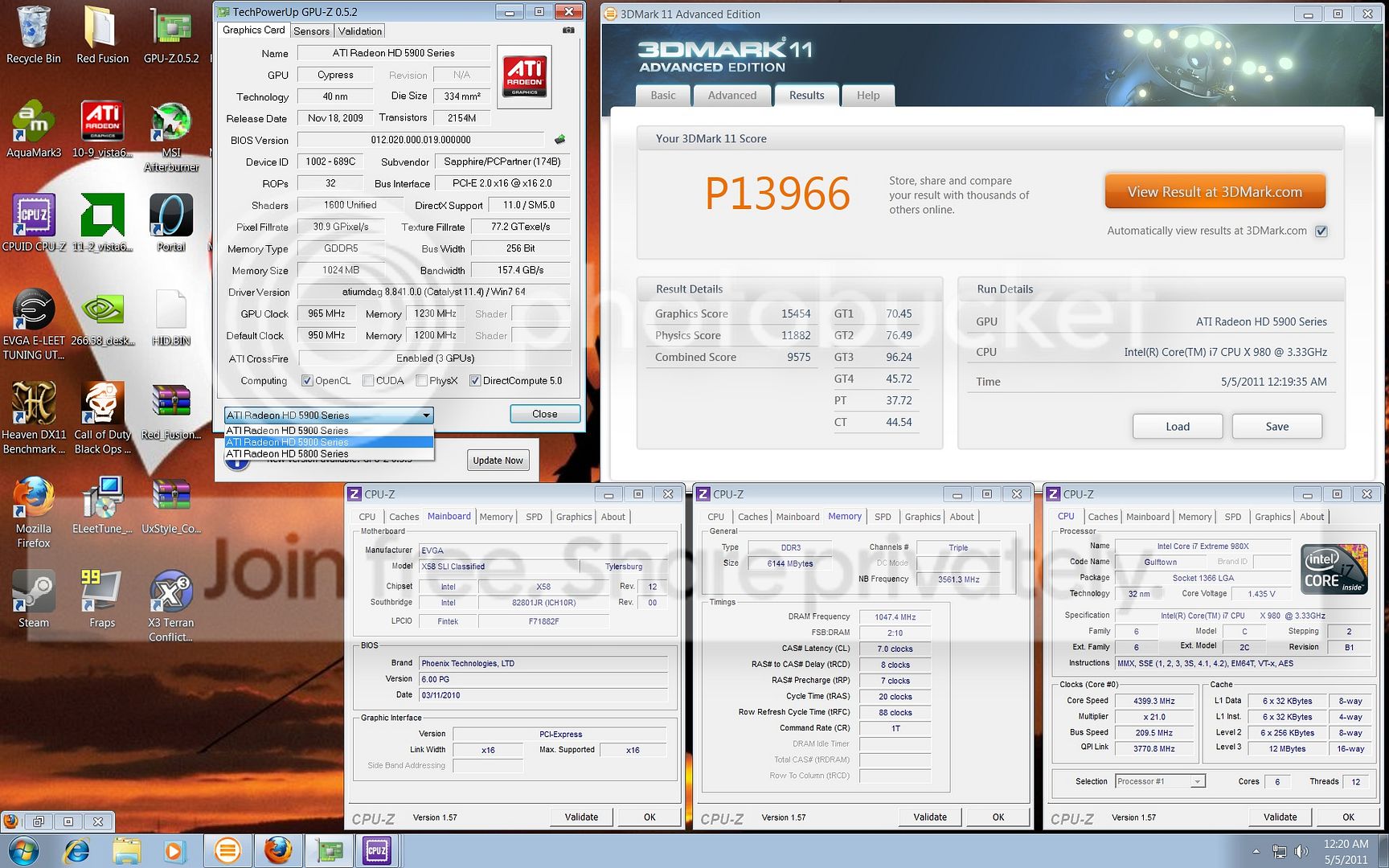Open Graphics tab in CPU-Z CPU window
This screenshot has width=1389, height=868.
pyautogui.click(x=1272, y=517)
